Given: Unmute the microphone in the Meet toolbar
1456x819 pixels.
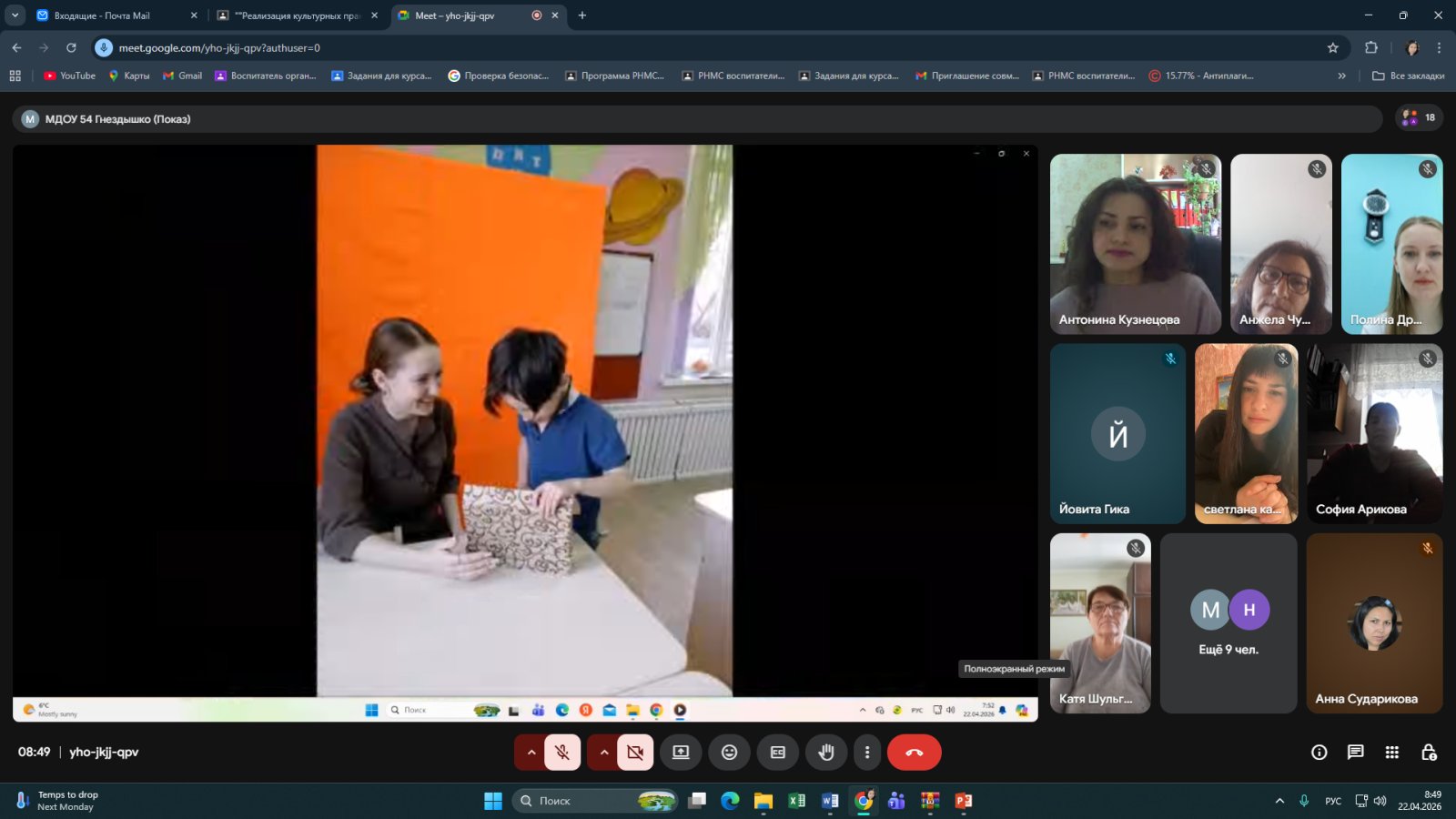Looking at the screenshot, I should (x=562, y=753).
